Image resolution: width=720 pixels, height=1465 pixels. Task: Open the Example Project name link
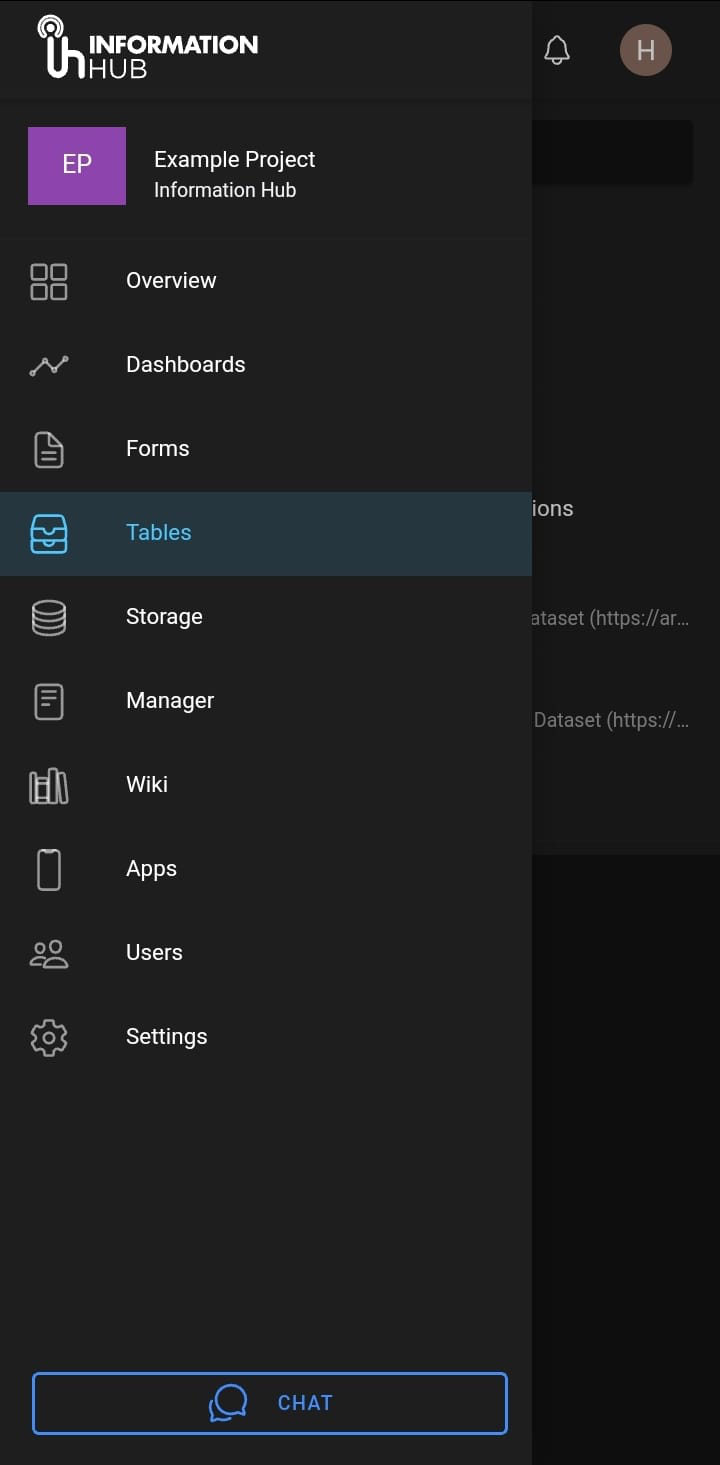point(234,160)
